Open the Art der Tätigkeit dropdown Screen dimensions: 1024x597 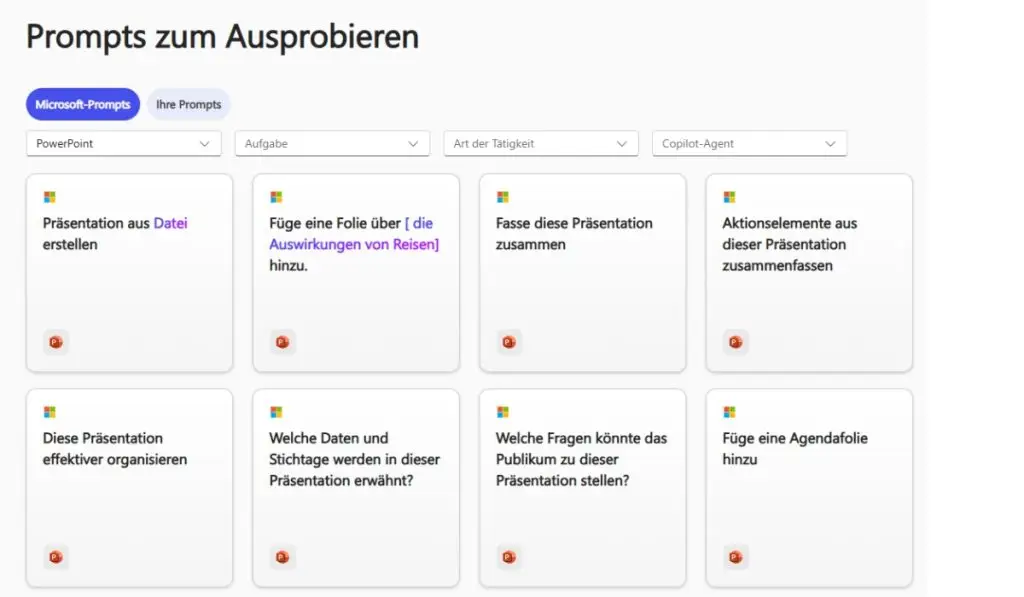[541, 144]
